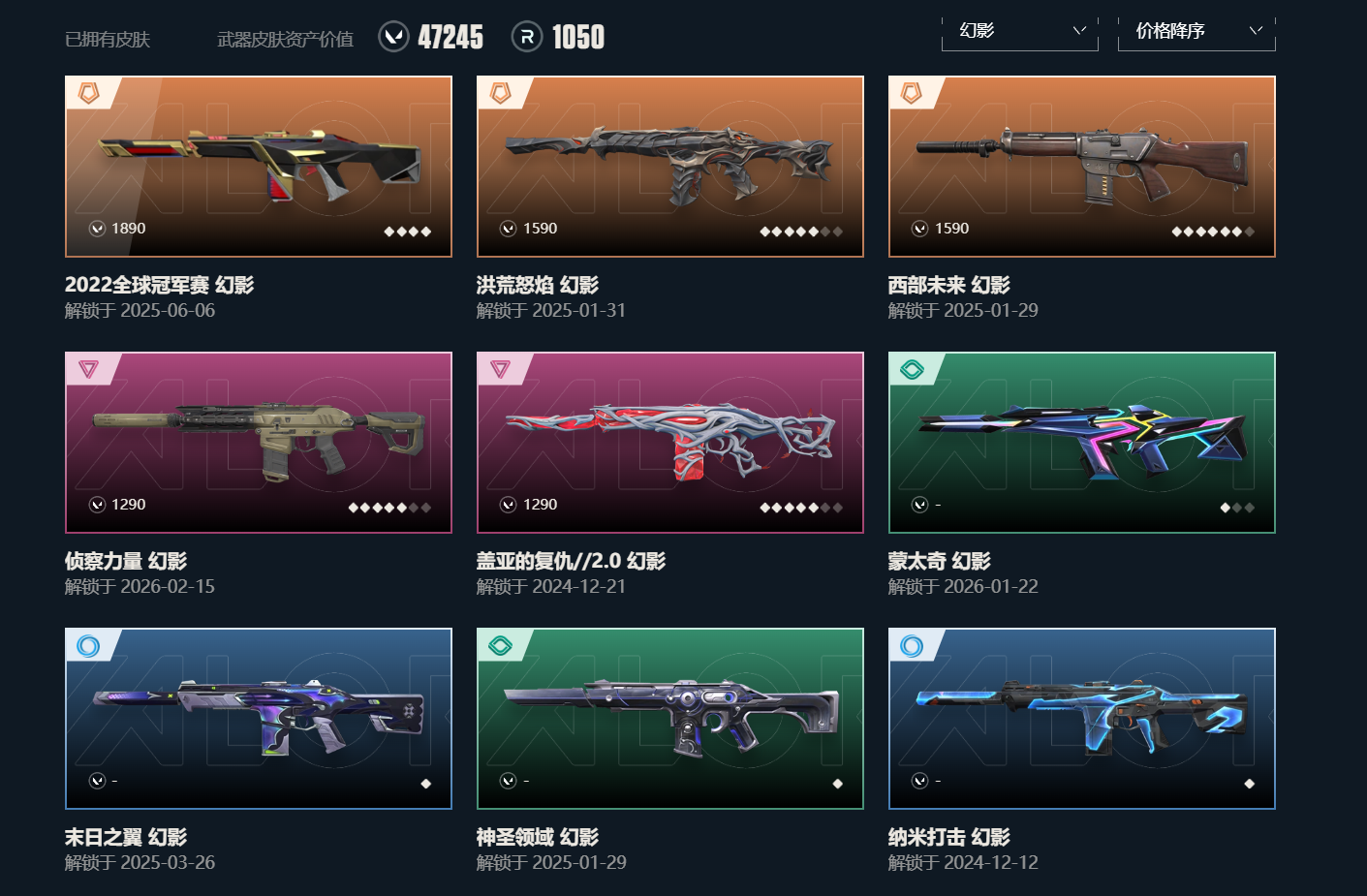Click the tier badge on 纳米打击 幻影 card

coord(912,645)
